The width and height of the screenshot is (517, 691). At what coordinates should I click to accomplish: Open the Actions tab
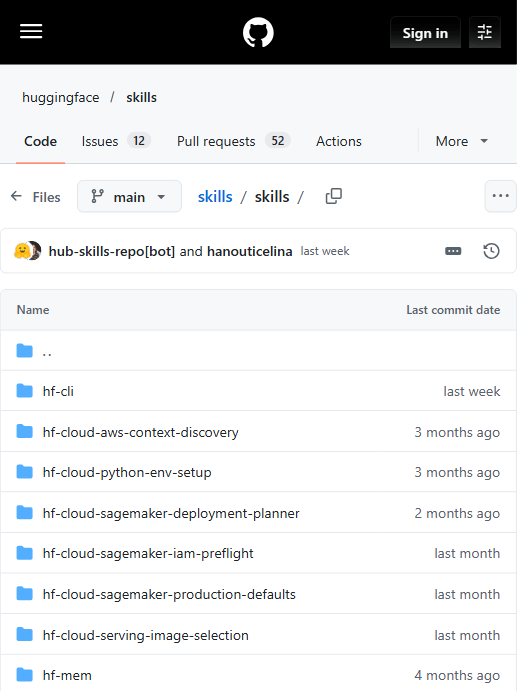point(338,141)
